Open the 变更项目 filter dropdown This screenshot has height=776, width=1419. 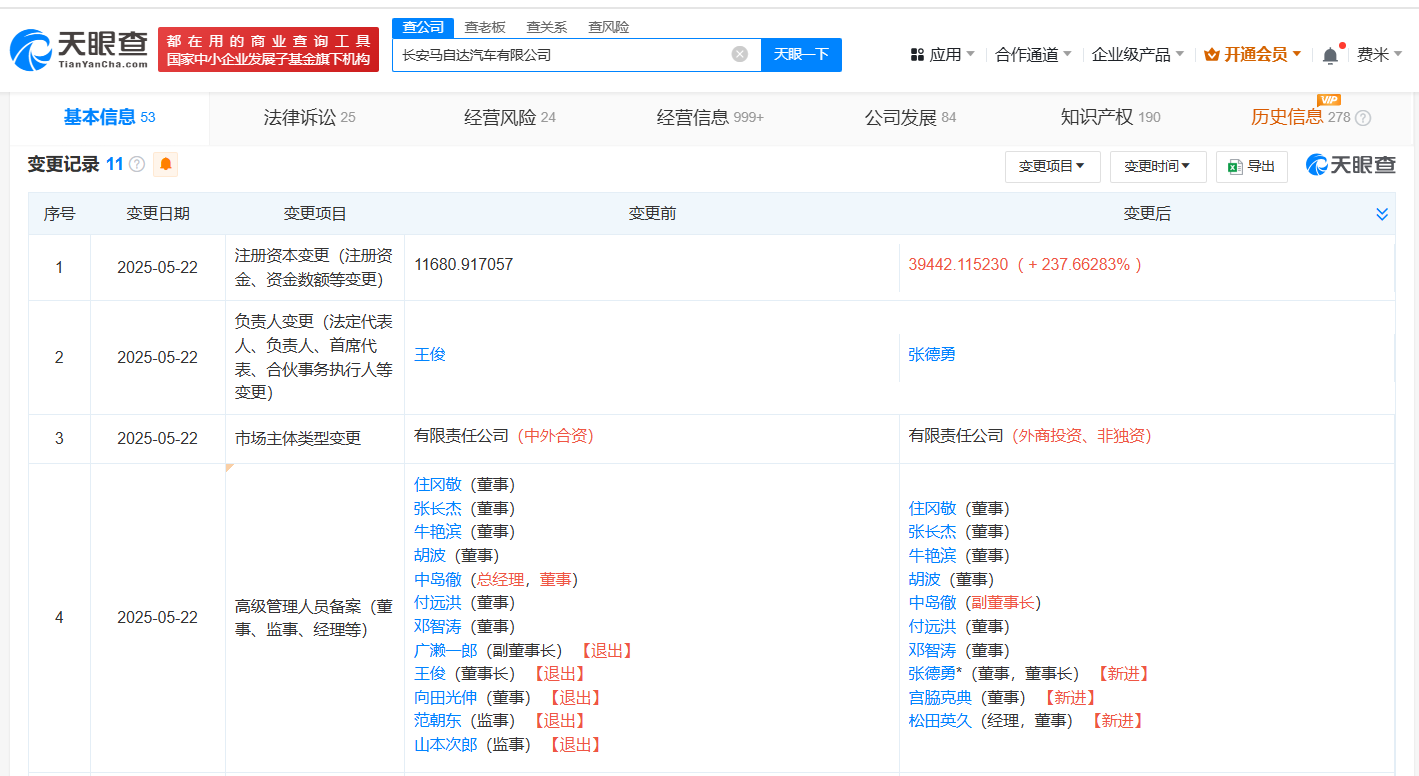1052,167
